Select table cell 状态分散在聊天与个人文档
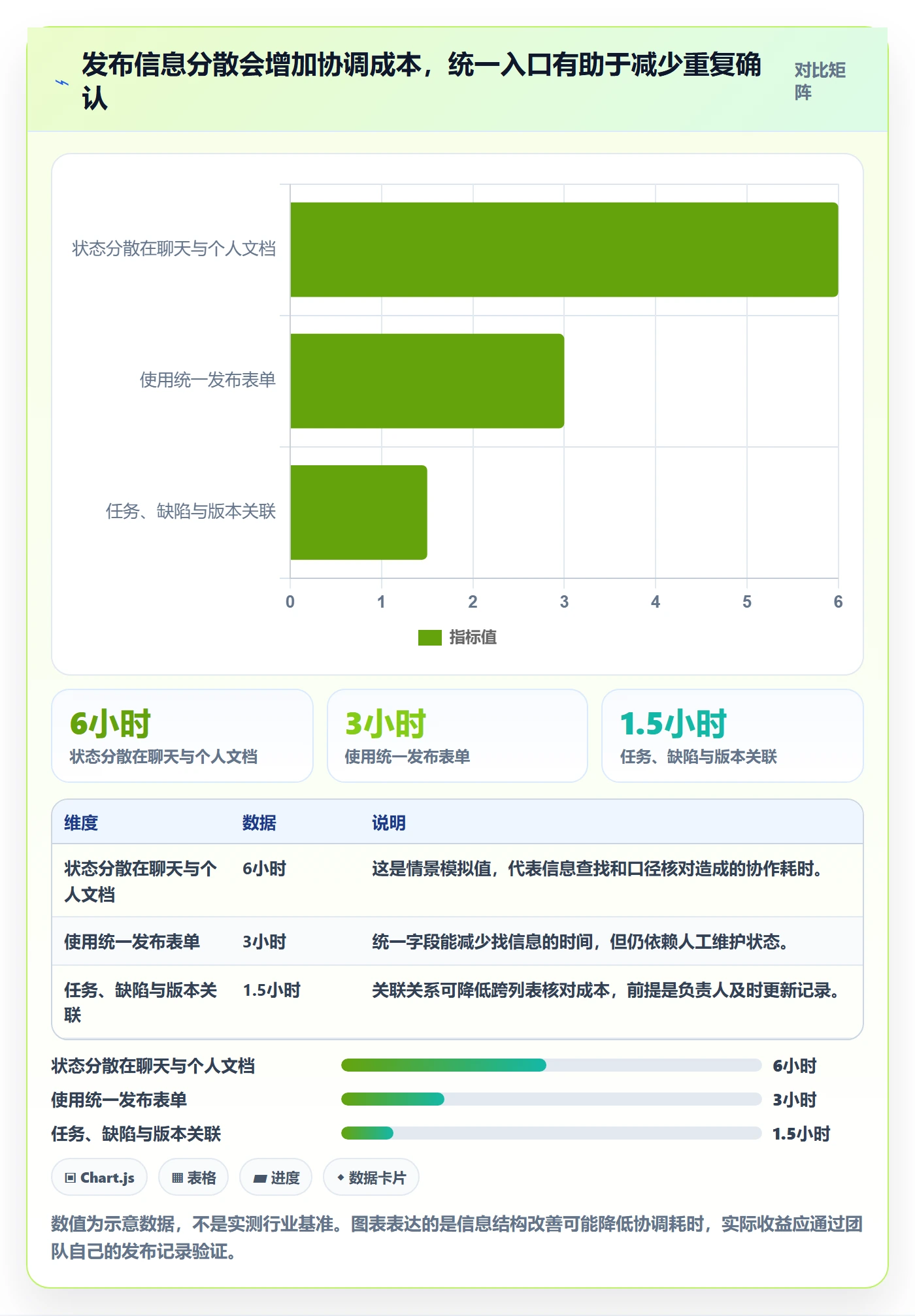 (141, 881)
